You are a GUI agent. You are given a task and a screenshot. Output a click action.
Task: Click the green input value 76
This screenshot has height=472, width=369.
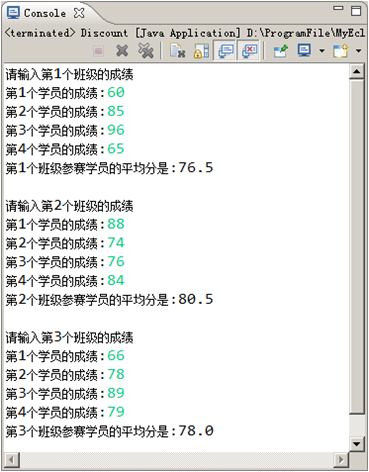(116, 262)
